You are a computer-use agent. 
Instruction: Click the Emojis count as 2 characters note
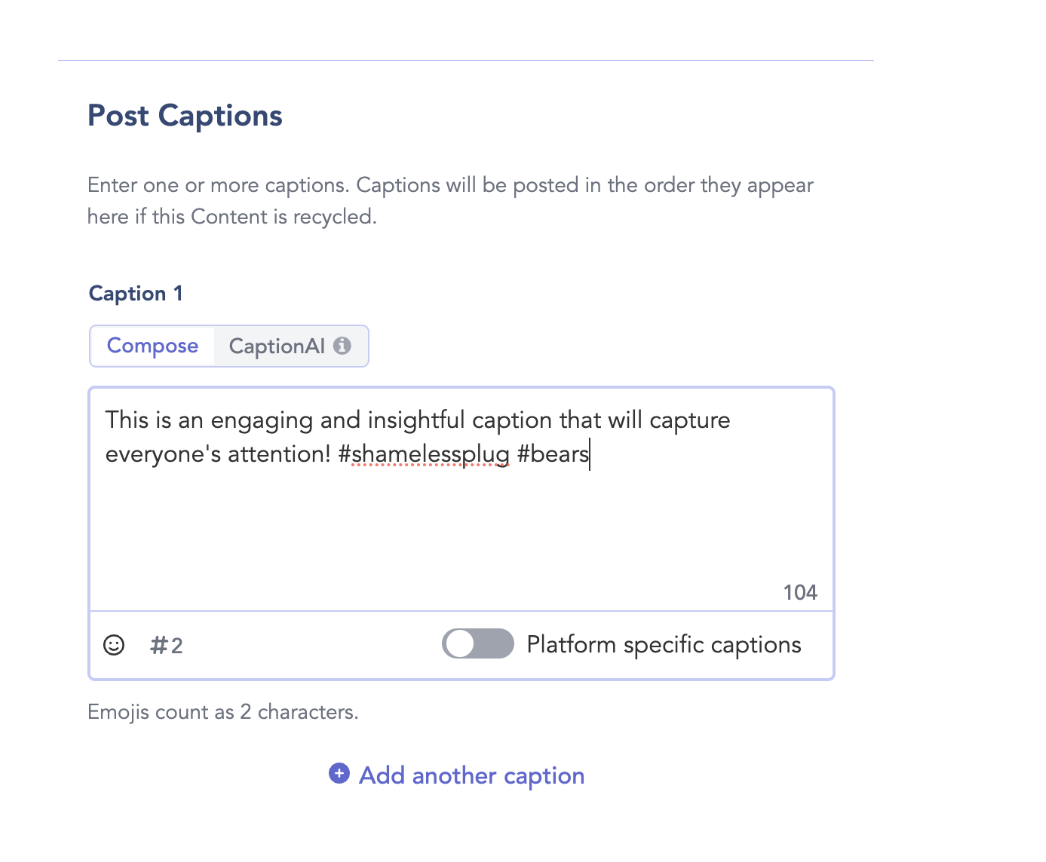(223, 712)
